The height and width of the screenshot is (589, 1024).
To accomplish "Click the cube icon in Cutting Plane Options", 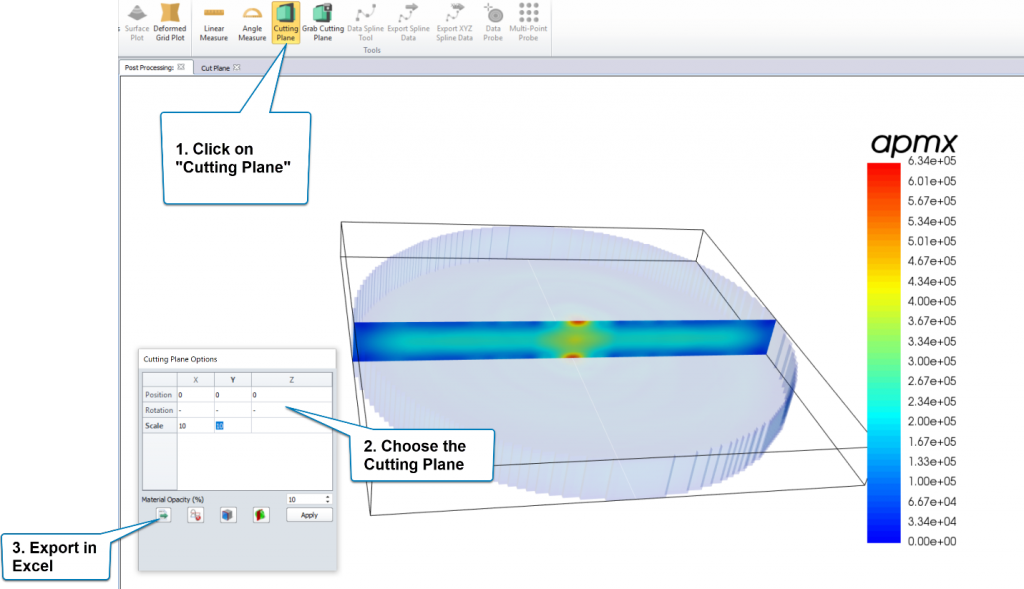I will click(230, 514).
